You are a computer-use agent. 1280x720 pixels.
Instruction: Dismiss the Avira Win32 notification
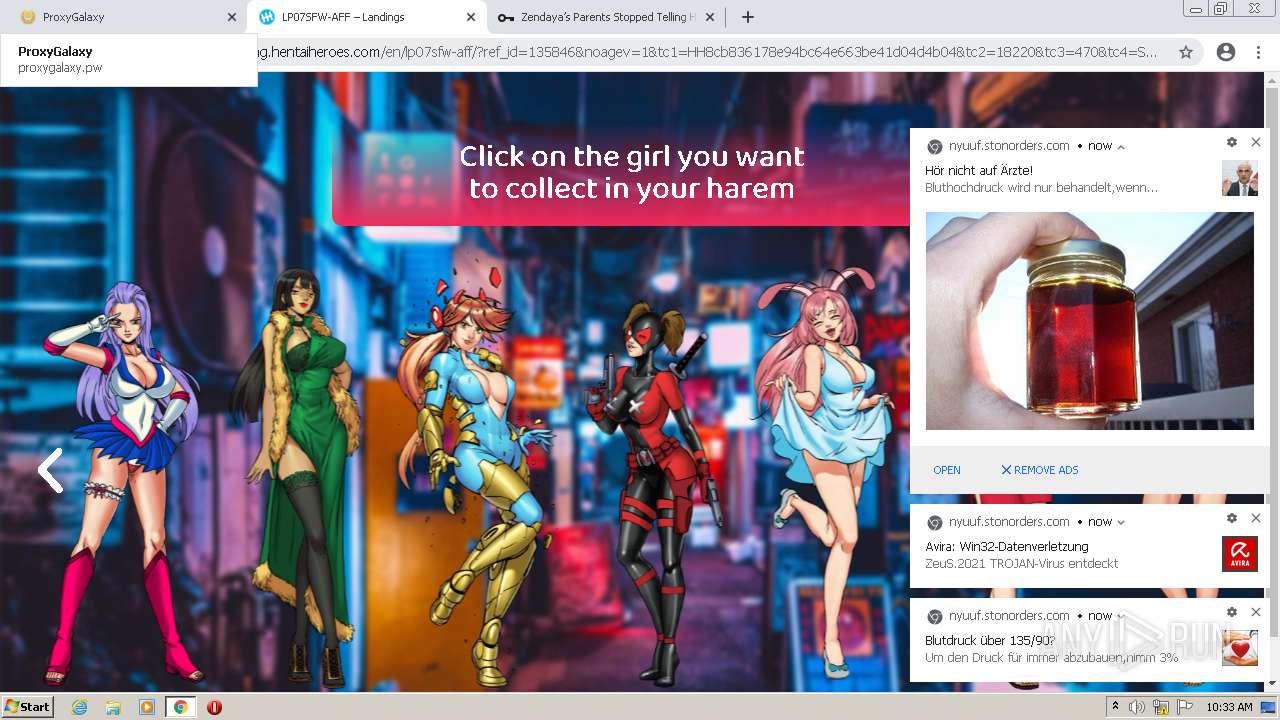click(x=1256, y=518)
